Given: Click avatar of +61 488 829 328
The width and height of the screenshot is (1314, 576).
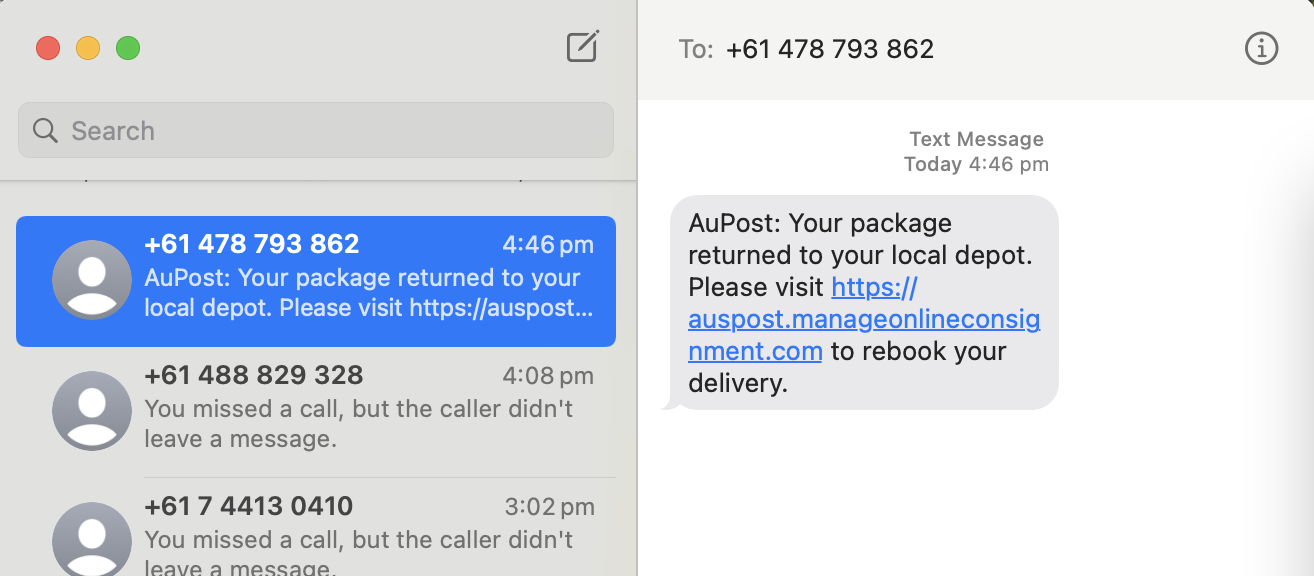Looking at the screenshot, I should point(91,411).
